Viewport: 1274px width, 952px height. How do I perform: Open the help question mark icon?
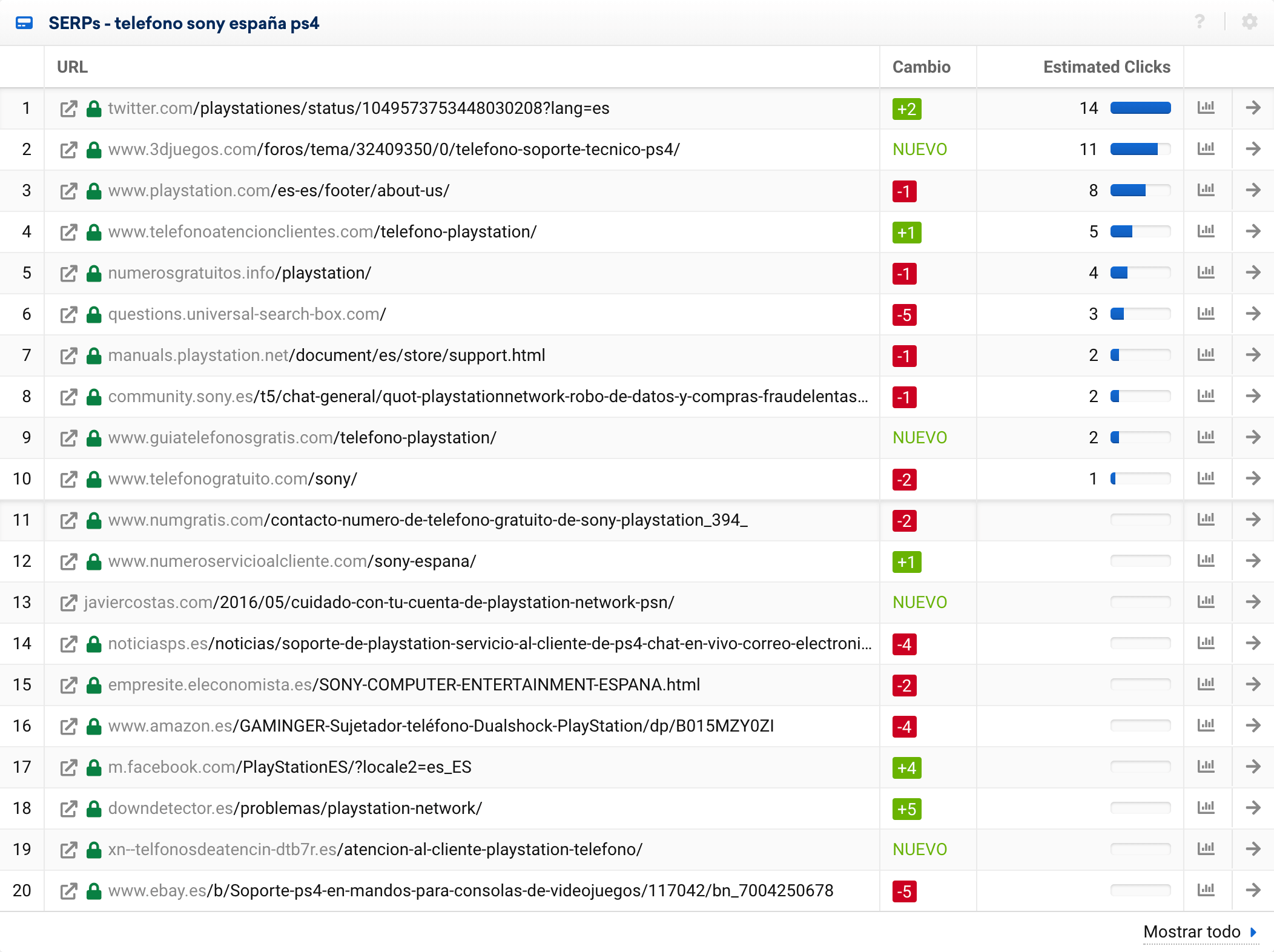click(x=1200, y=22)
